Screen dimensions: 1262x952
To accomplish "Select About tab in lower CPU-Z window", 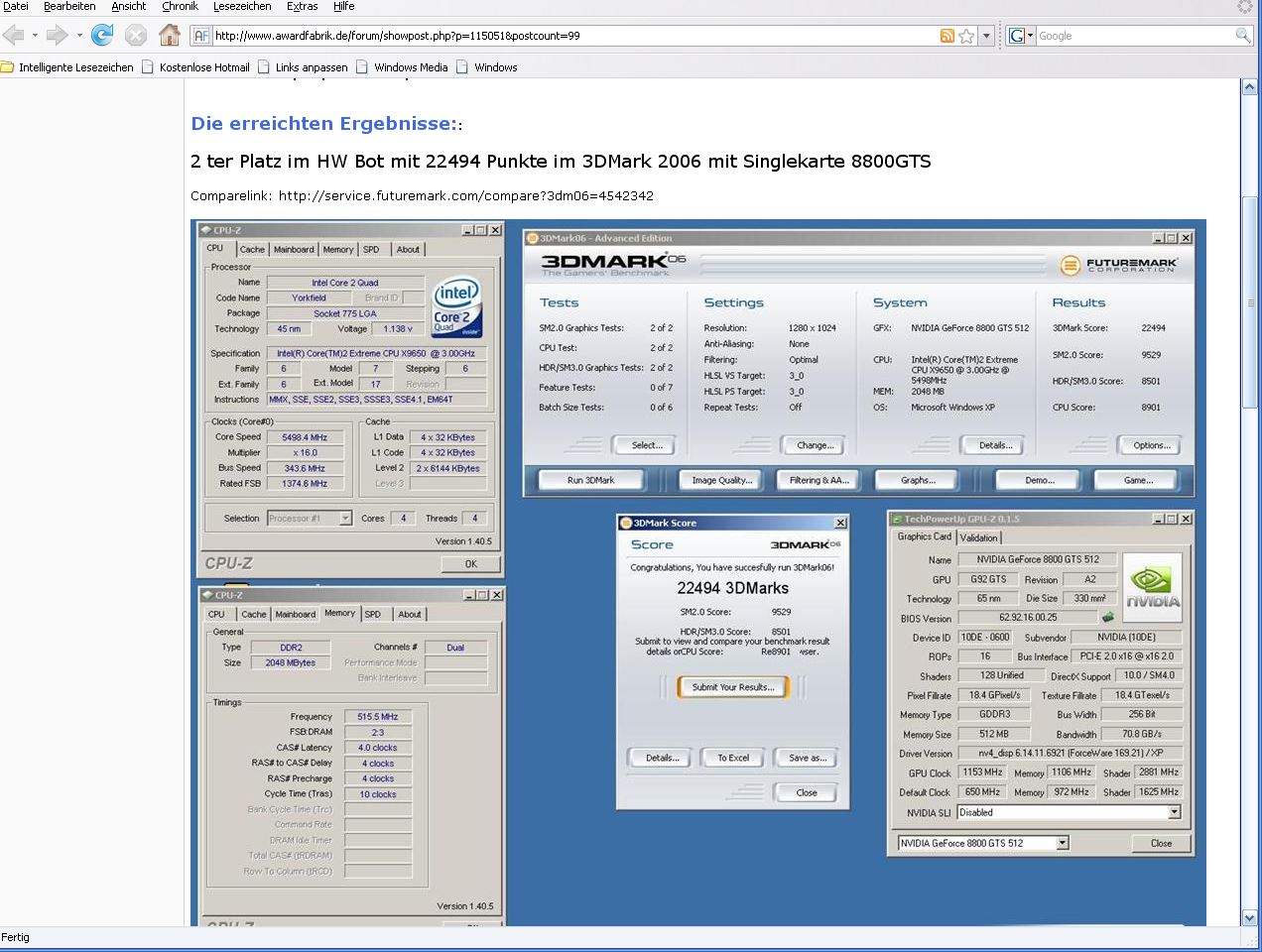I will pos(410,615).
